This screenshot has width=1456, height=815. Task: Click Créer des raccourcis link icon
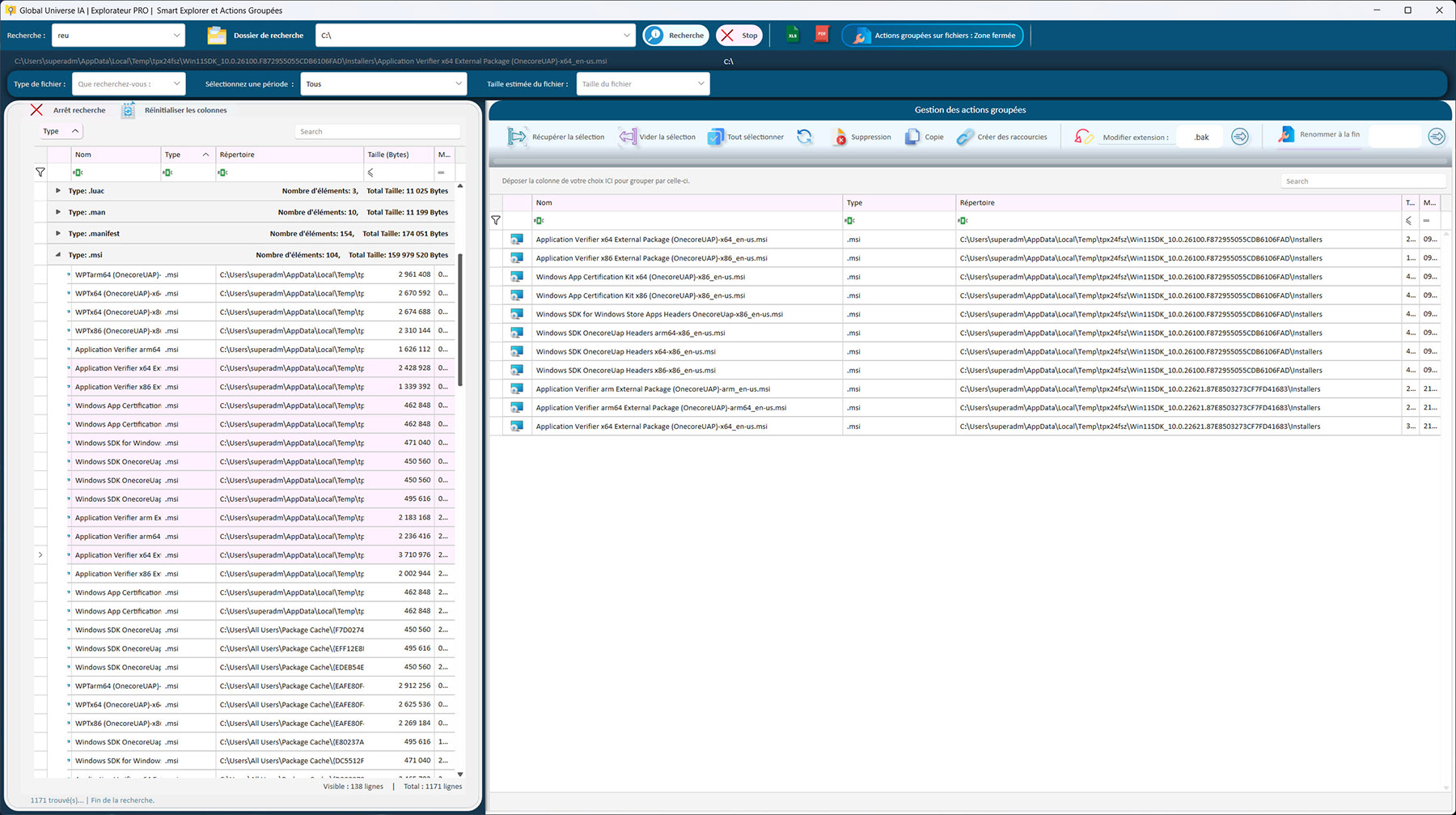tap(965, 137)
